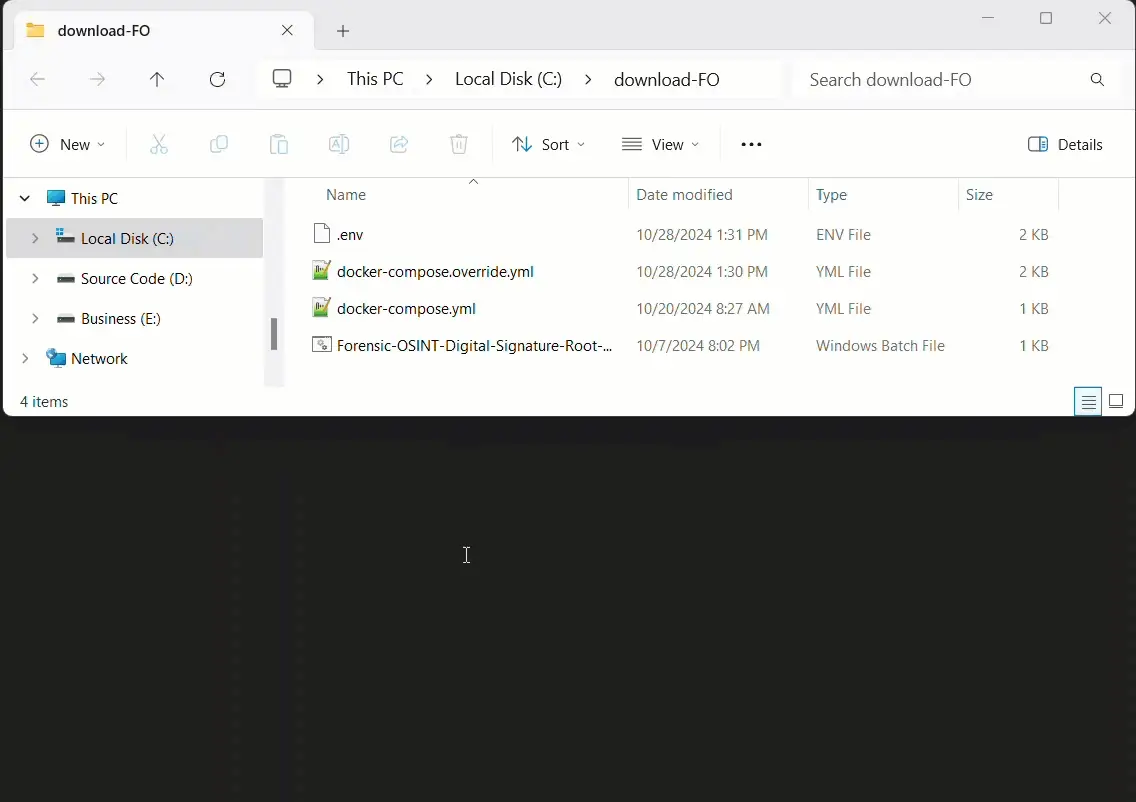Switch to details list view icon
The height and width of the screenshot is (802, 1136).
(1088, 401)
